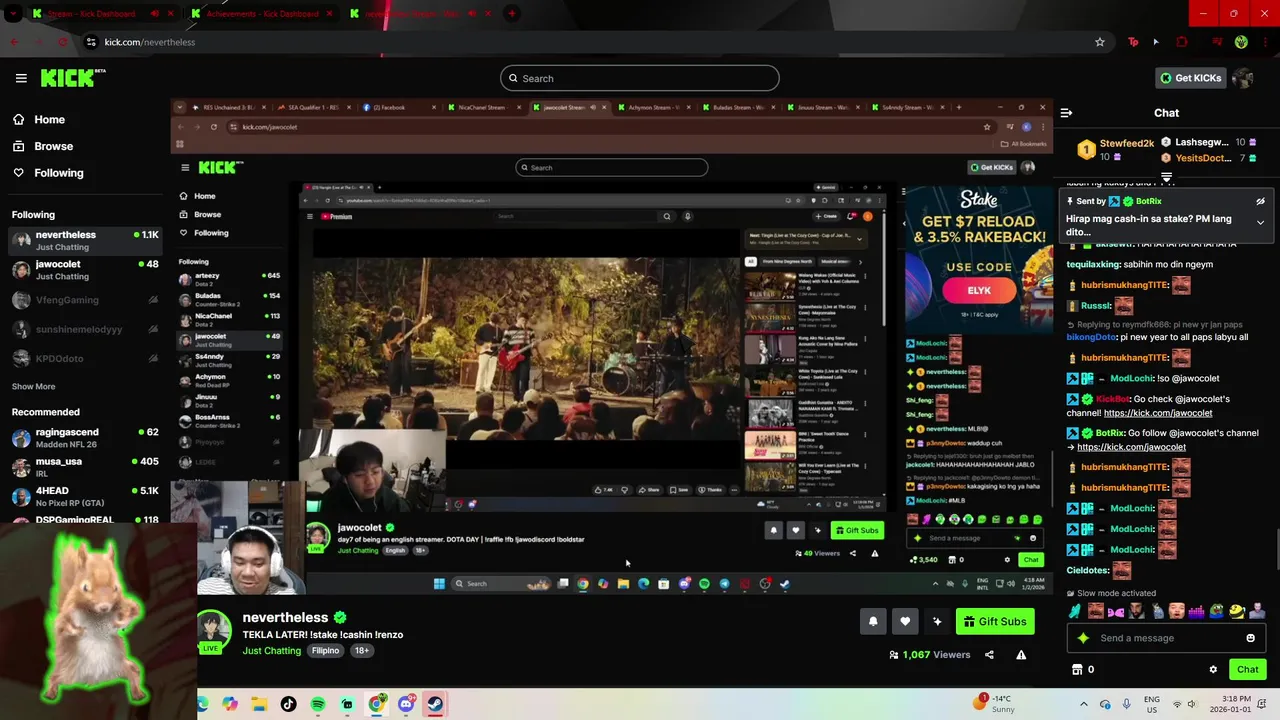Click the green Chat send button
The width and height of the screenshot is (1280, 720).
(x=1247, y=670)
